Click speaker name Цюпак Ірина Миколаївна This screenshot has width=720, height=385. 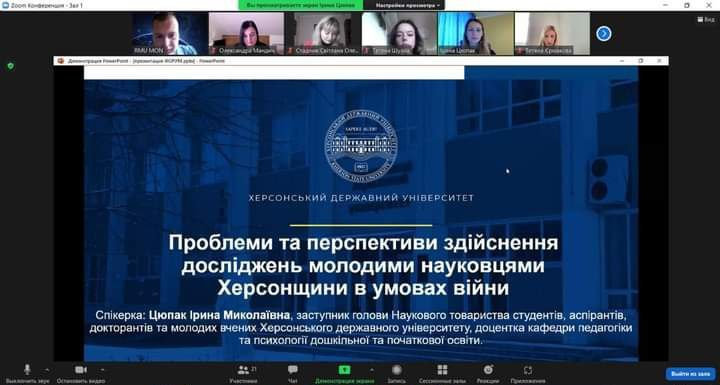pos(219,315)
